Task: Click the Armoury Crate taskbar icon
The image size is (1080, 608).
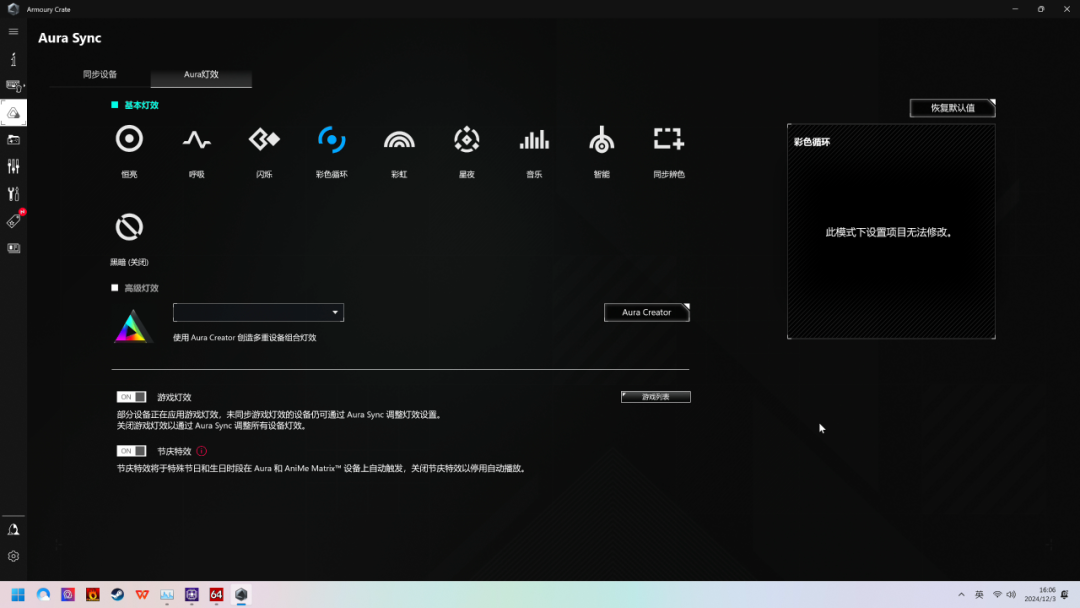Action: coord(241,594)
